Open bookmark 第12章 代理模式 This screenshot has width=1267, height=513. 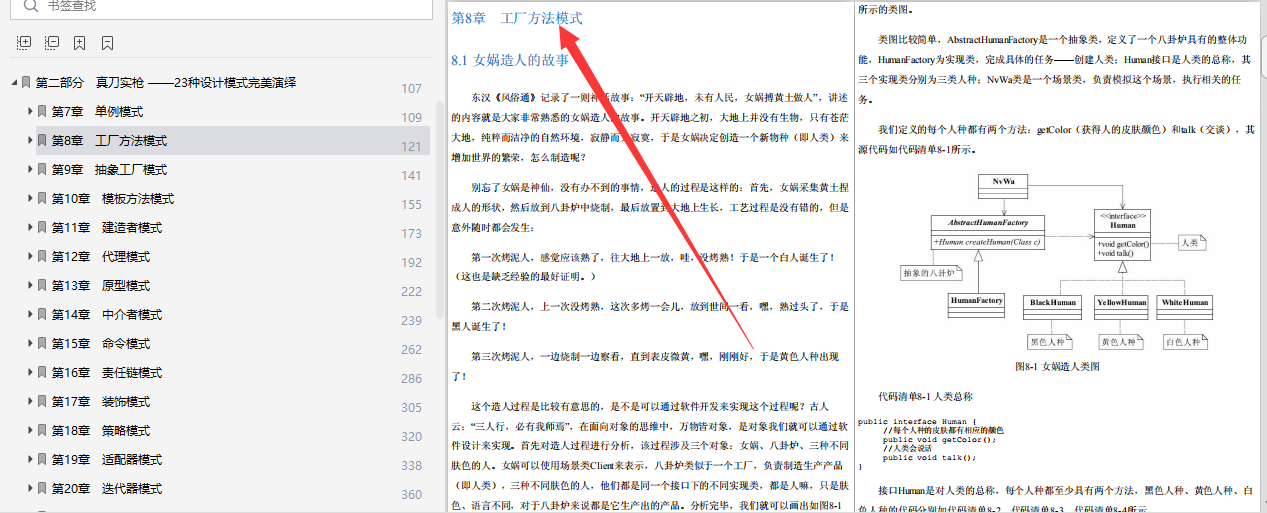tap(101, 257)
